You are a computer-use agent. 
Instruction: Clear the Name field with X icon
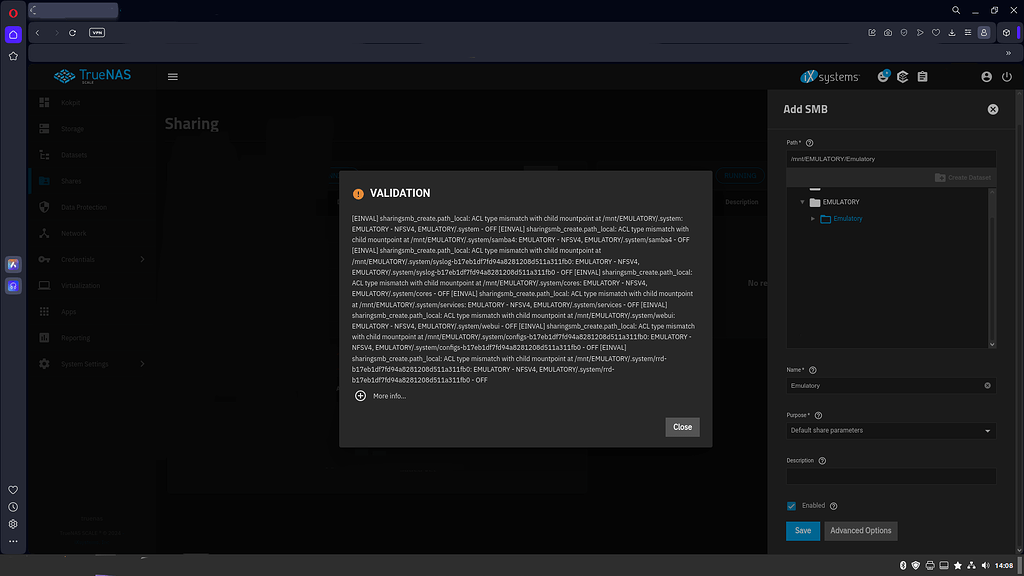click(987, 385)
